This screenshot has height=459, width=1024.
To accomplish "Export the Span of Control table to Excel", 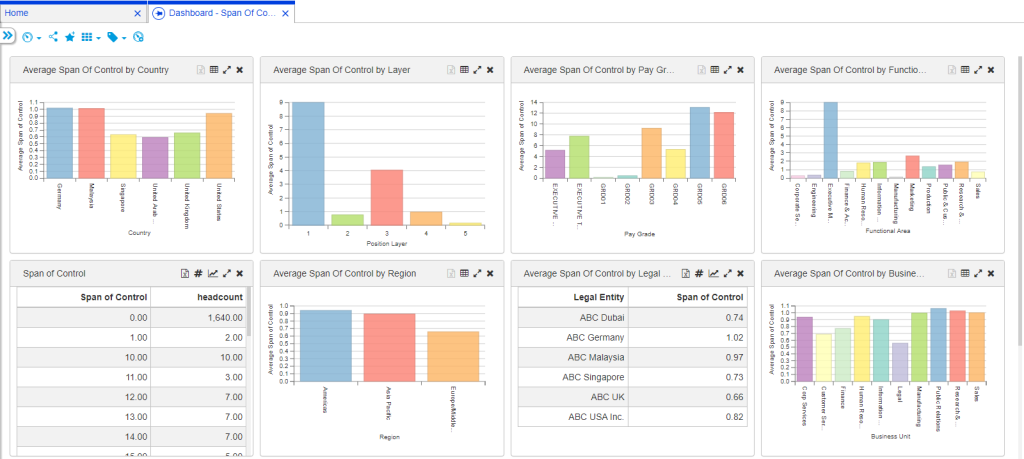I will (184, 273).
